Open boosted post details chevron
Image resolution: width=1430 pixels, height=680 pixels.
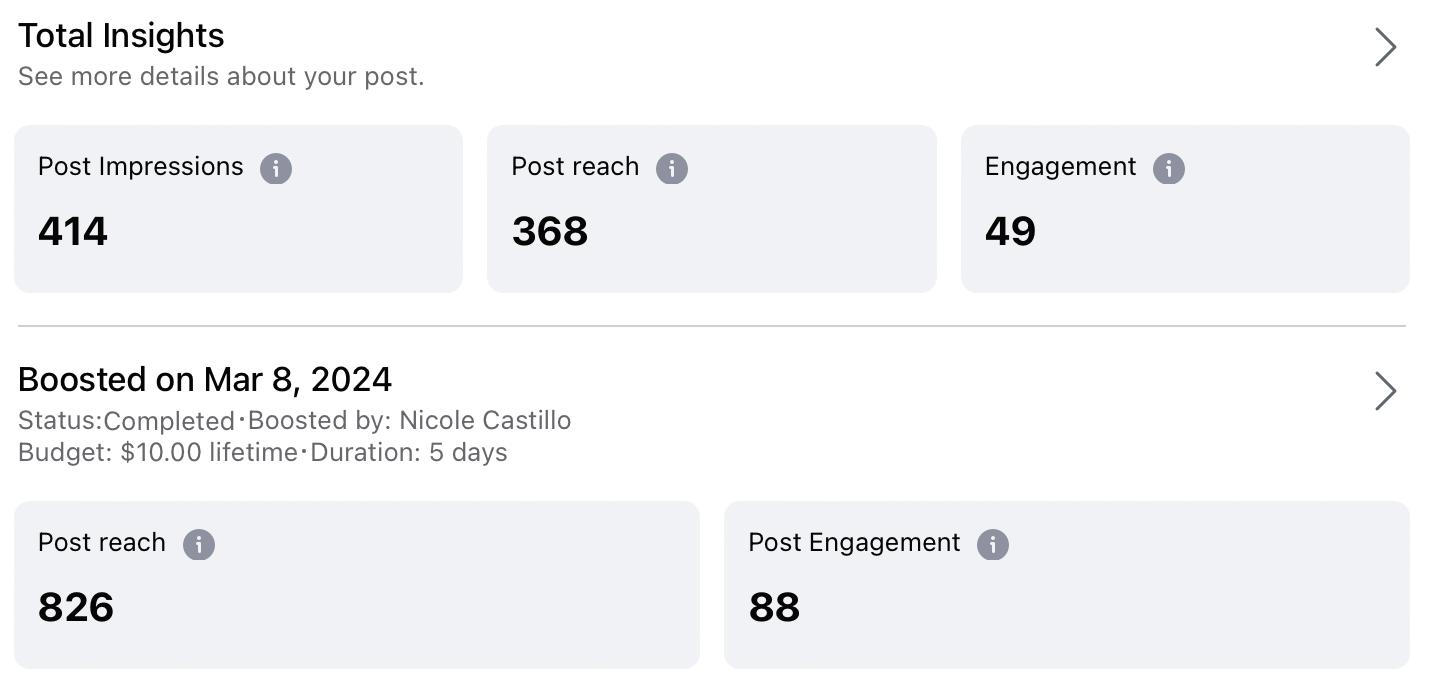[1385, 391]
